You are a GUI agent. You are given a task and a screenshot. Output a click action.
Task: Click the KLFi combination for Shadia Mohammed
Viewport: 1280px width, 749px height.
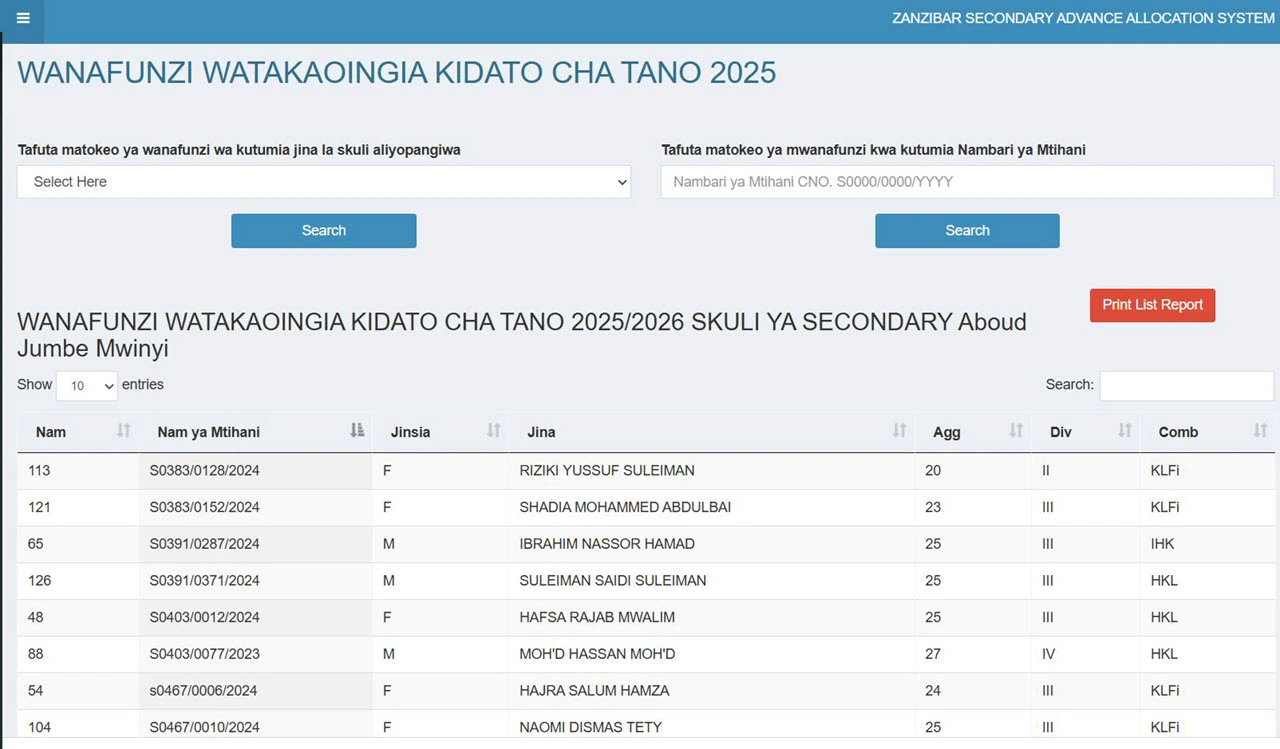(1165, 507)
